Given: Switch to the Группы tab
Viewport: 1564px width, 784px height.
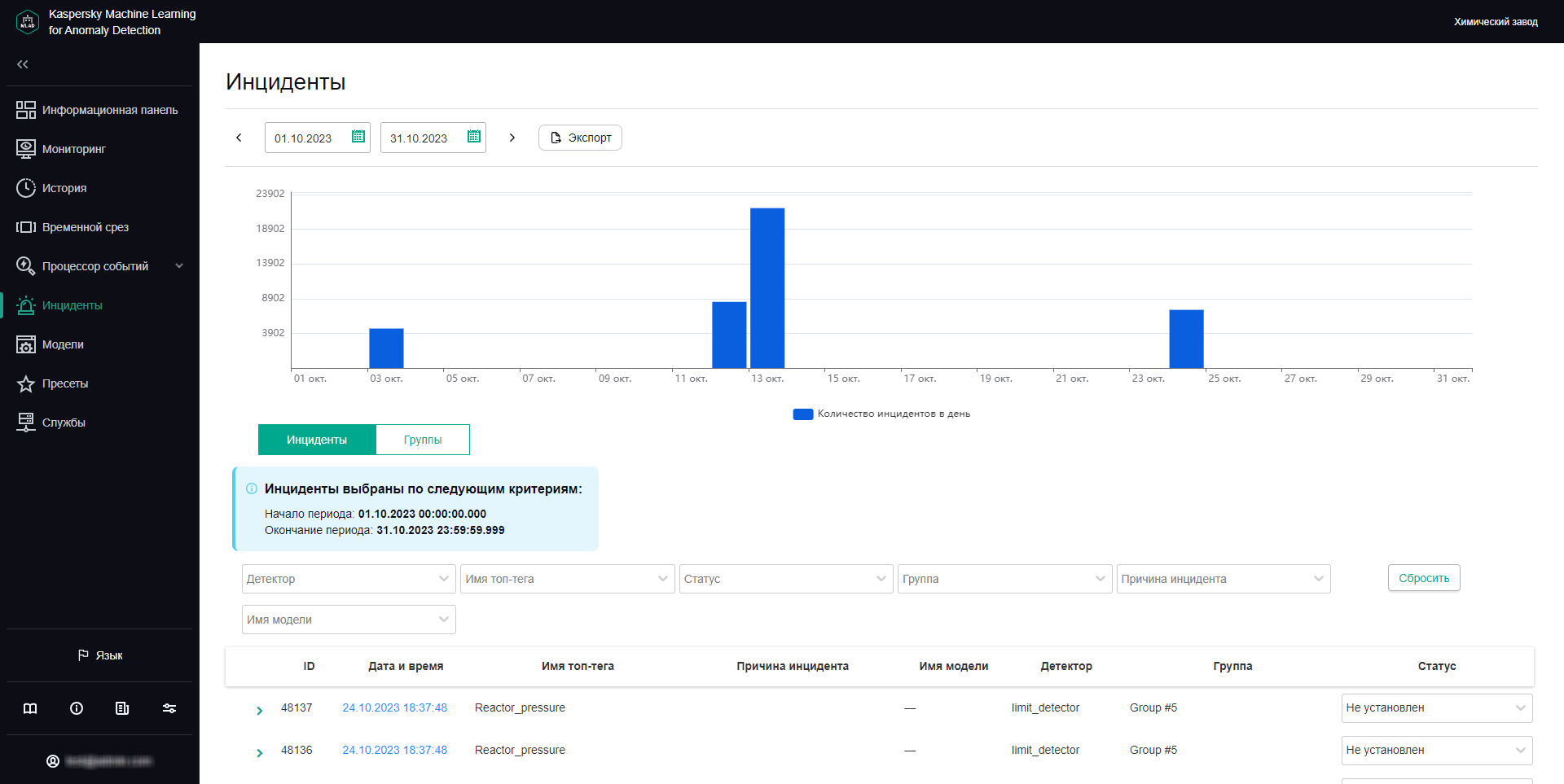Looking at the screenshot, I should pos(423,440).
